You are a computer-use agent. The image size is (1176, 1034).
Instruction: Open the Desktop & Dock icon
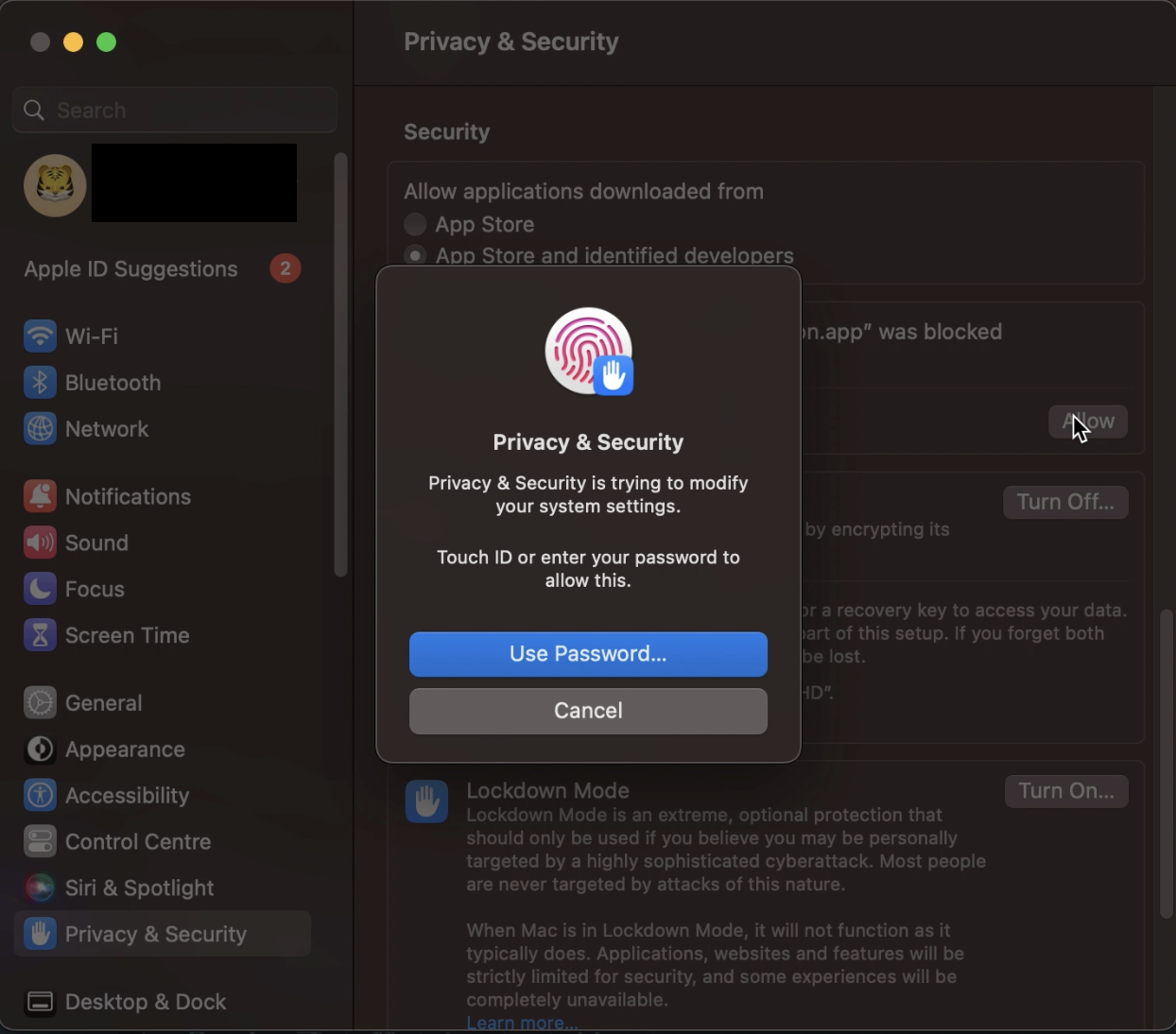click(x=40, y=1002)
